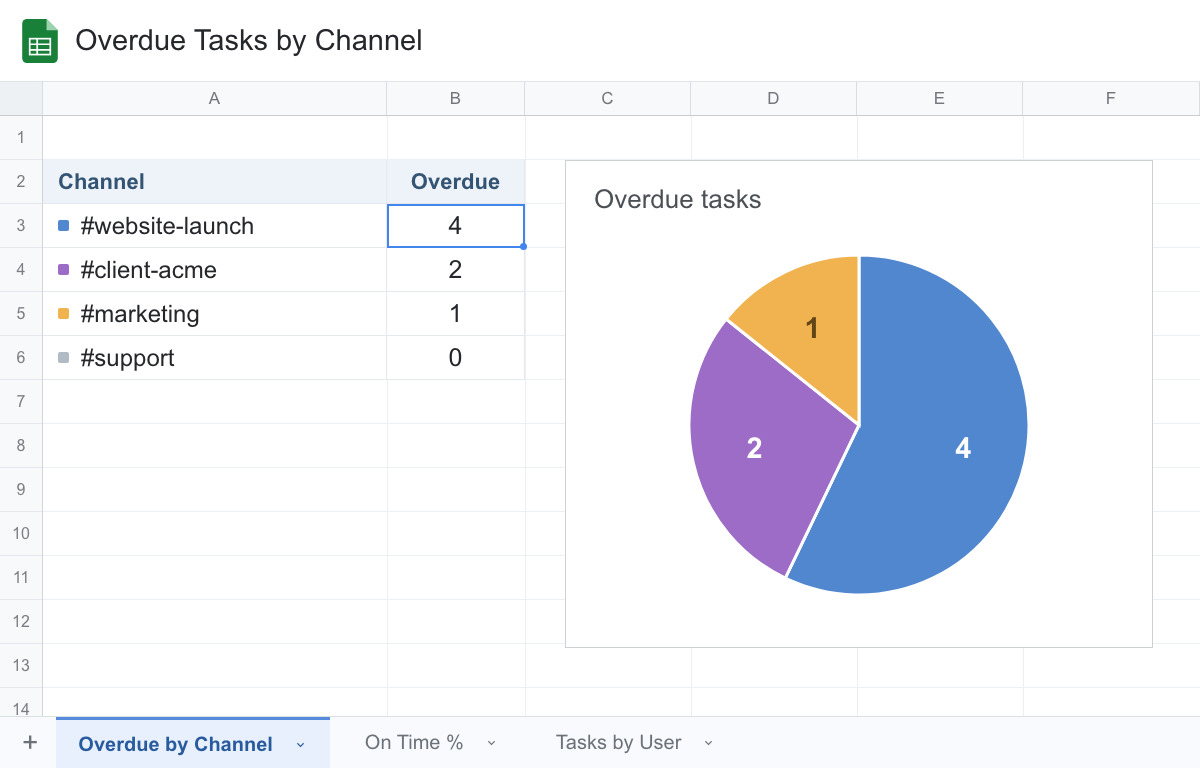
Task: Select row 5 header
Action: click(21, 314)
